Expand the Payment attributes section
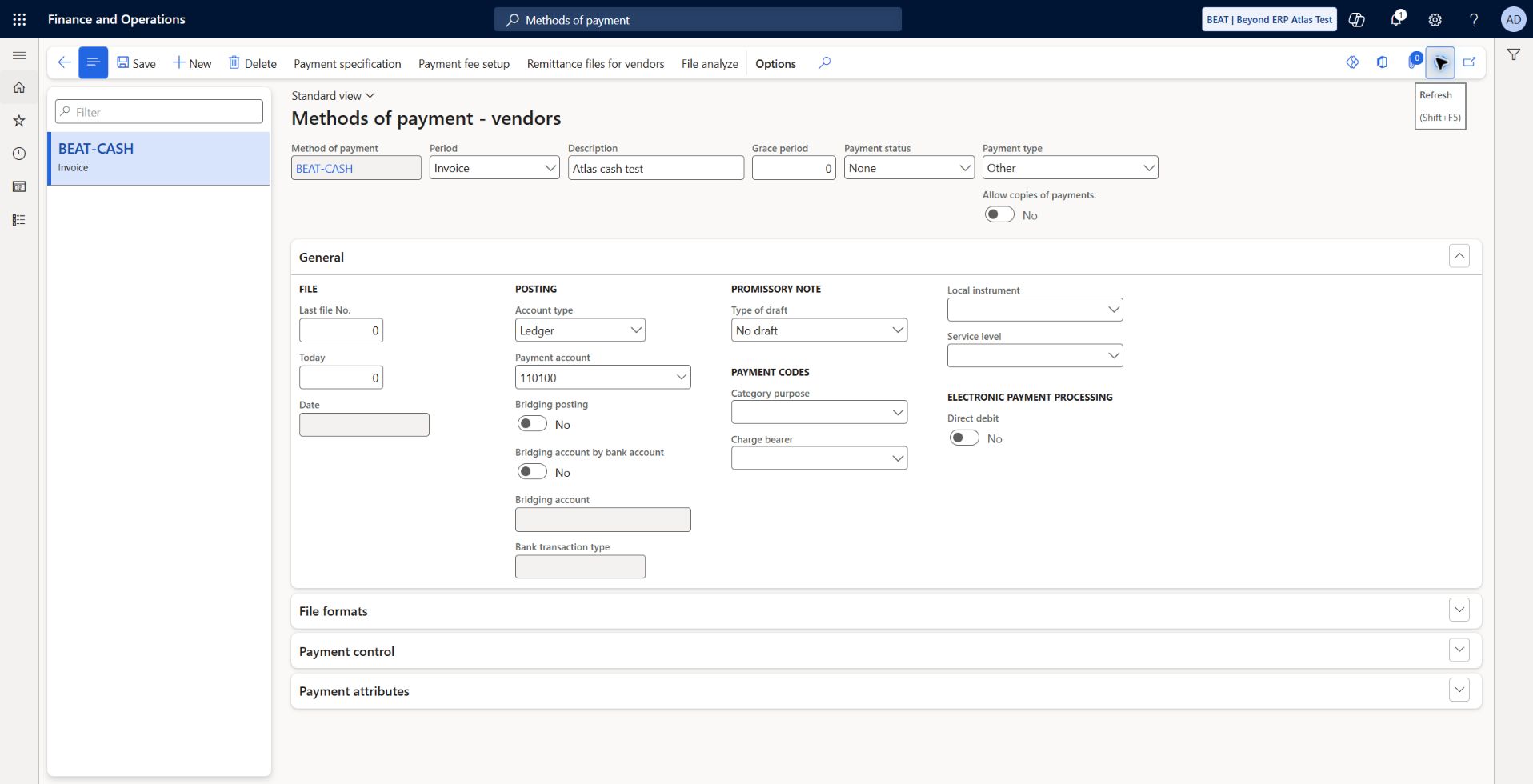This screenshot has height=784, width=1533. click(x=1459, y=690)
